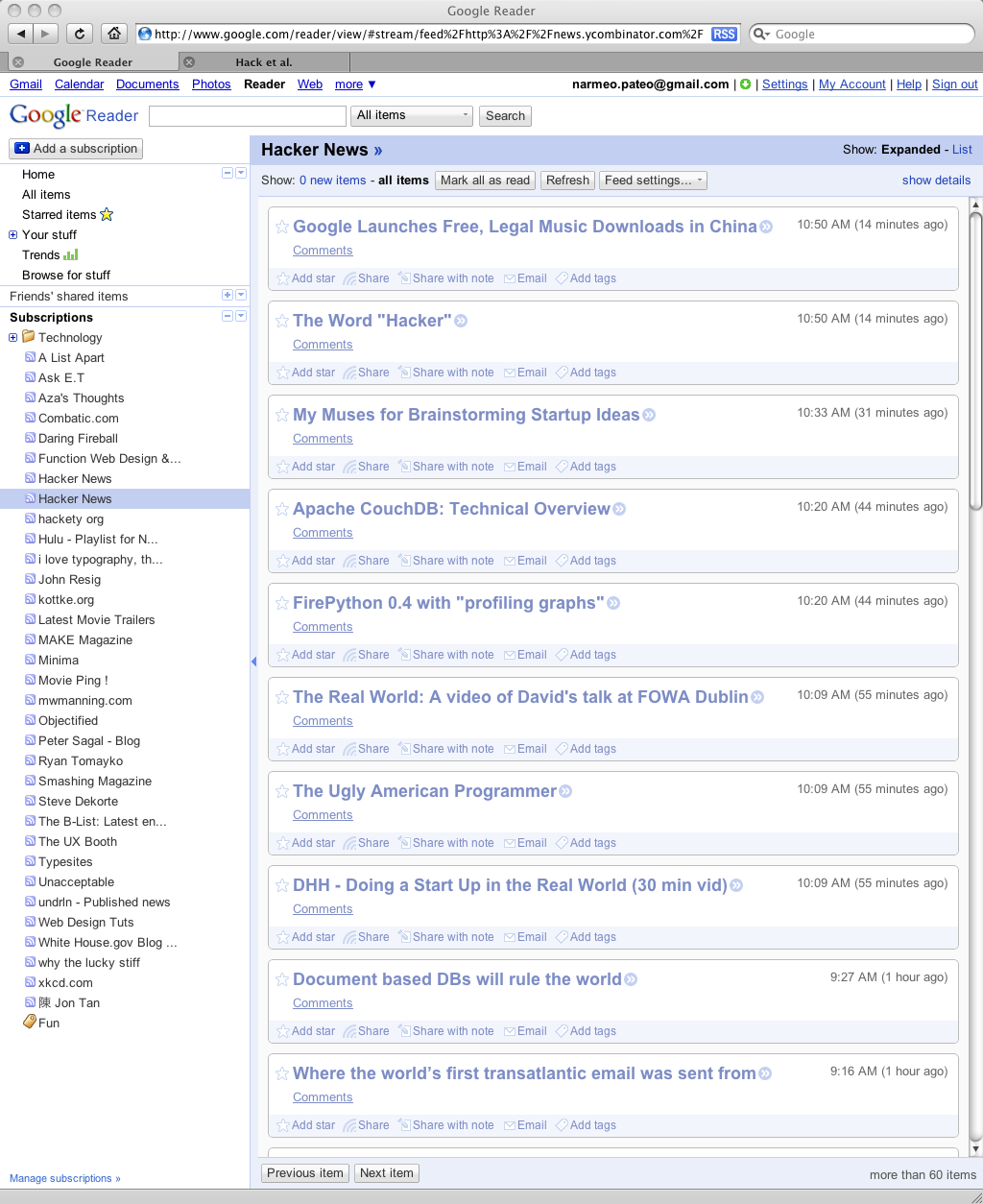Open original arrow for FirePython 0.4
Image resolution: width=983 pixels, height=1204 pixels.
click(613, 603)
